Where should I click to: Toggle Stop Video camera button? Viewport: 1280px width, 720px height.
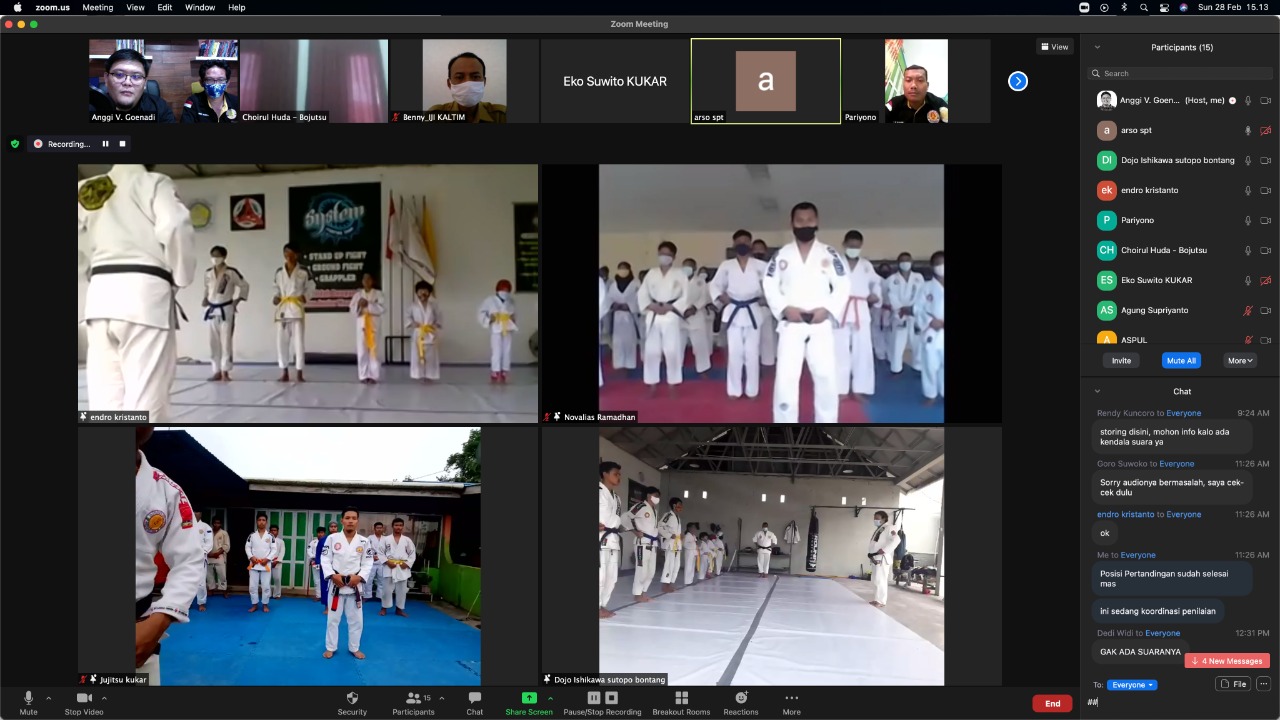pos(84,698)
